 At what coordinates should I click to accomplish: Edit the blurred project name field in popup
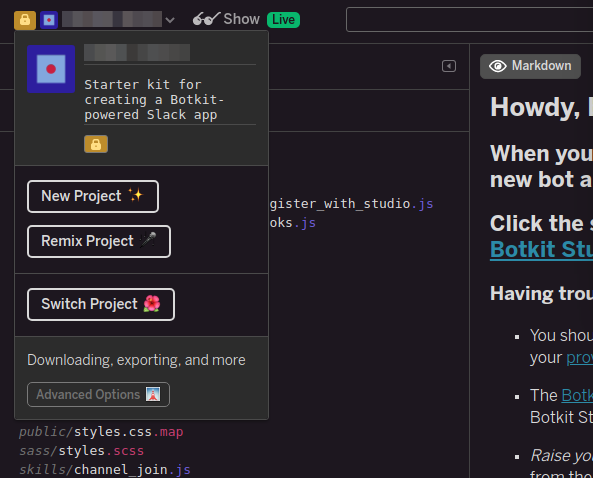170,53
